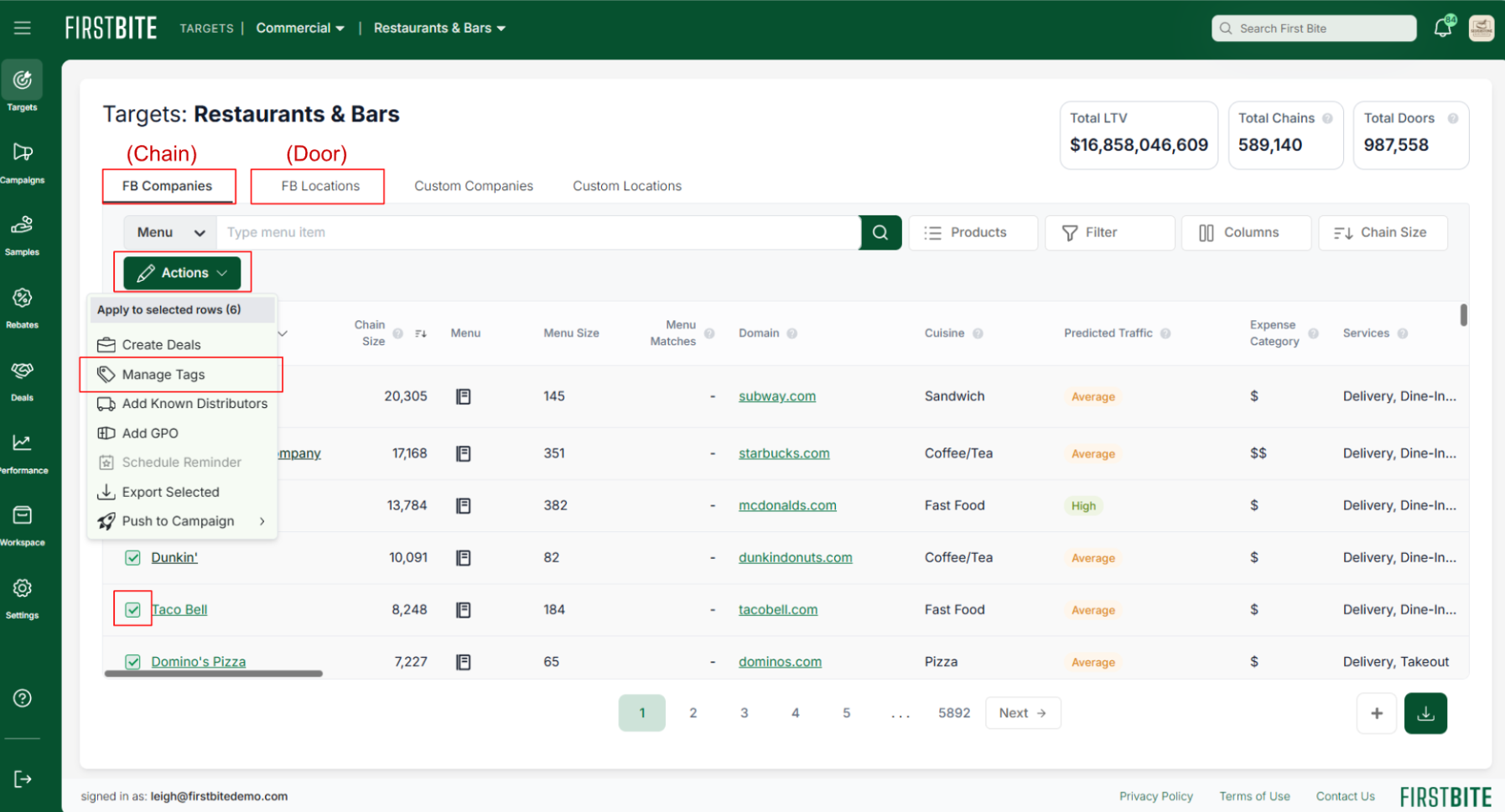Click the sign out icon
The width and height of the screenshot is (1505, 812).
(23, 779)
